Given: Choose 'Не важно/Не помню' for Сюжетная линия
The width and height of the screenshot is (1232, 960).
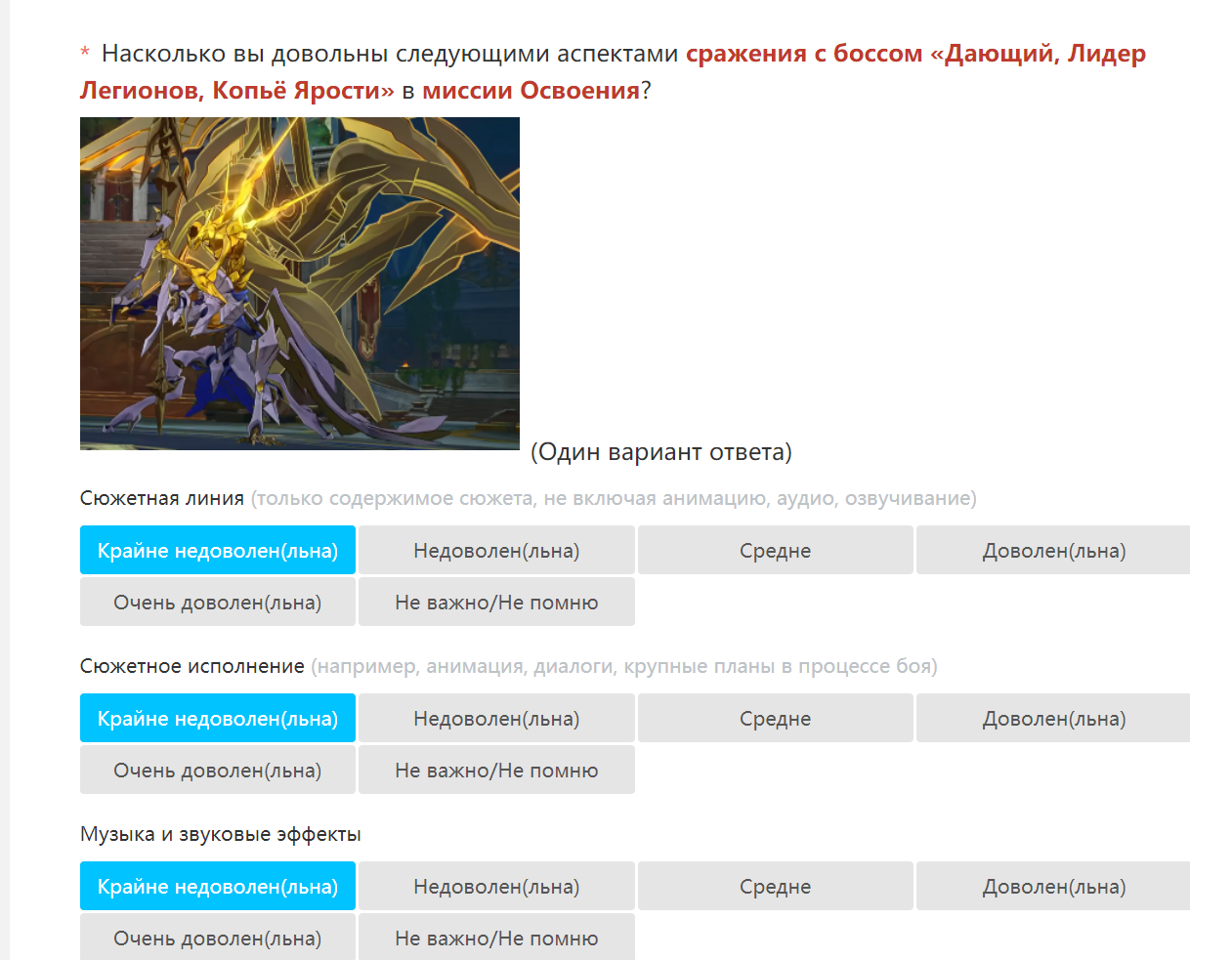Looking at the screenshot, I should tap(496, 602).
